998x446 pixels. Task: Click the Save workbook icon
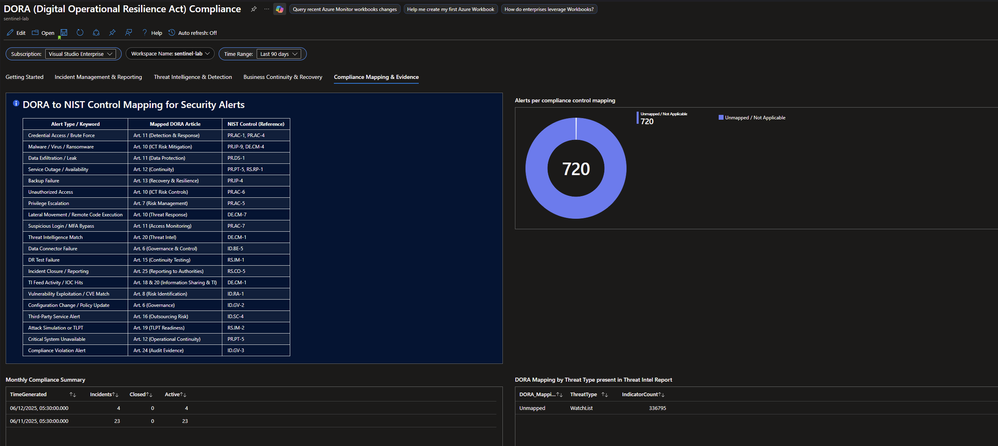point(64,33)
